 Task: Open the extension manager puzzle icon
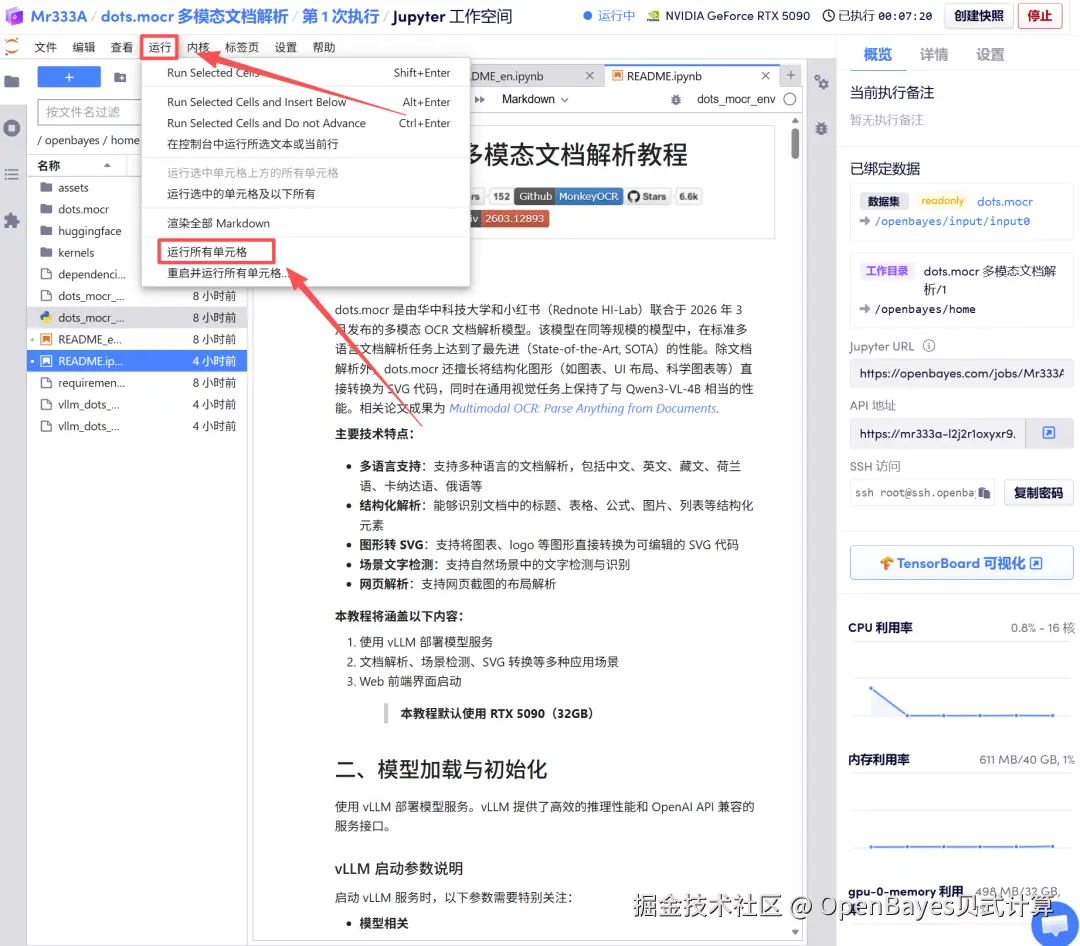click(x=12, y=220)
